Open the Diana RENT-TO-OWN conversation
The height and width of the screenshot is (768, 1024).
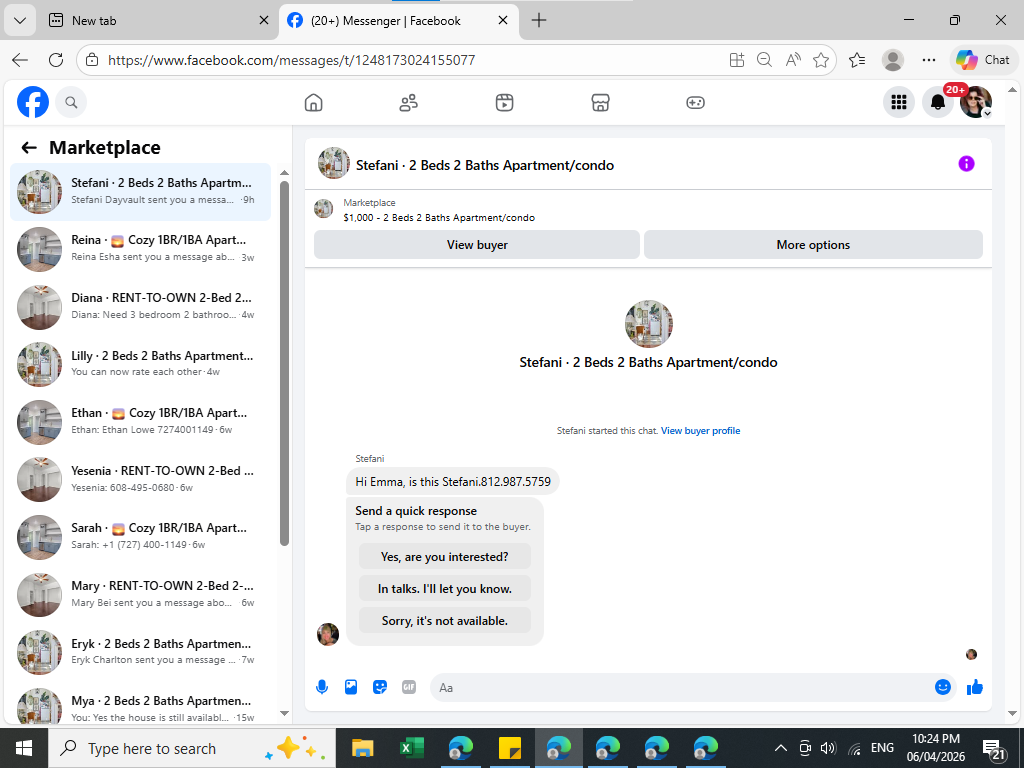point(140,307)
